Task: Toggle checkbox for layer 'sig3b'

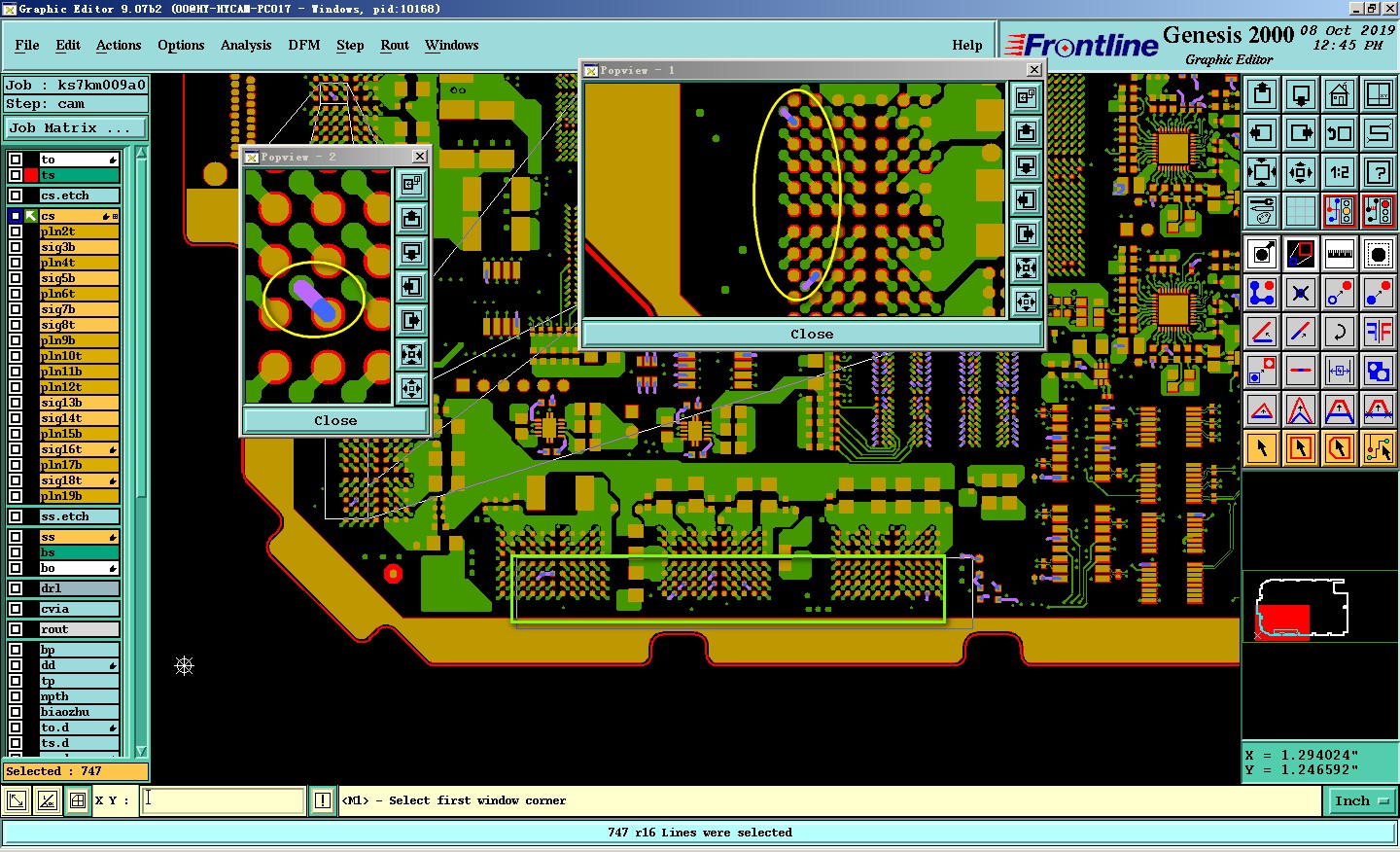Action: point(16,247)
